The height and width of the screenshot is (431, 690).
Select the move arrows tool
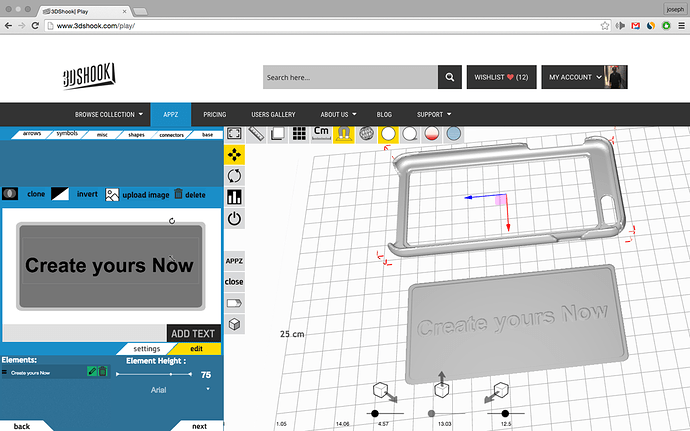pyautogui.click(x=234, y=154)
